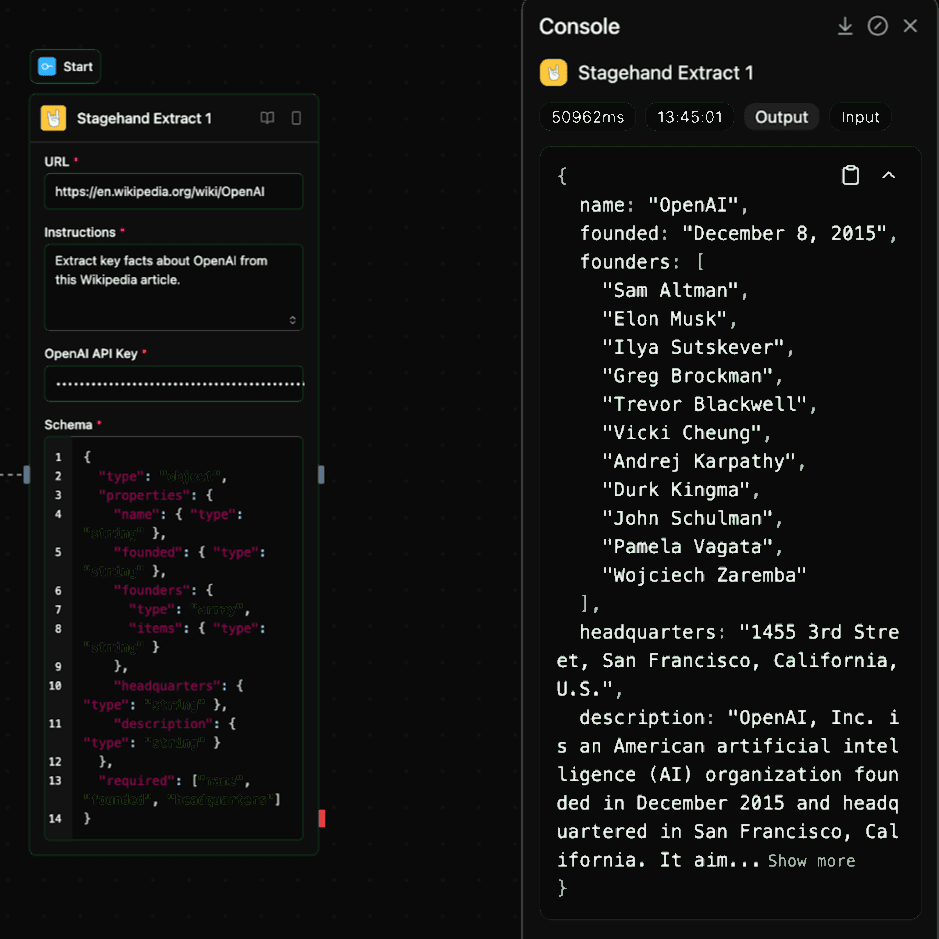Click the Instructions textarea resize stepper
The height and width of the screenshot is (939, 939).
pos(293,320)
